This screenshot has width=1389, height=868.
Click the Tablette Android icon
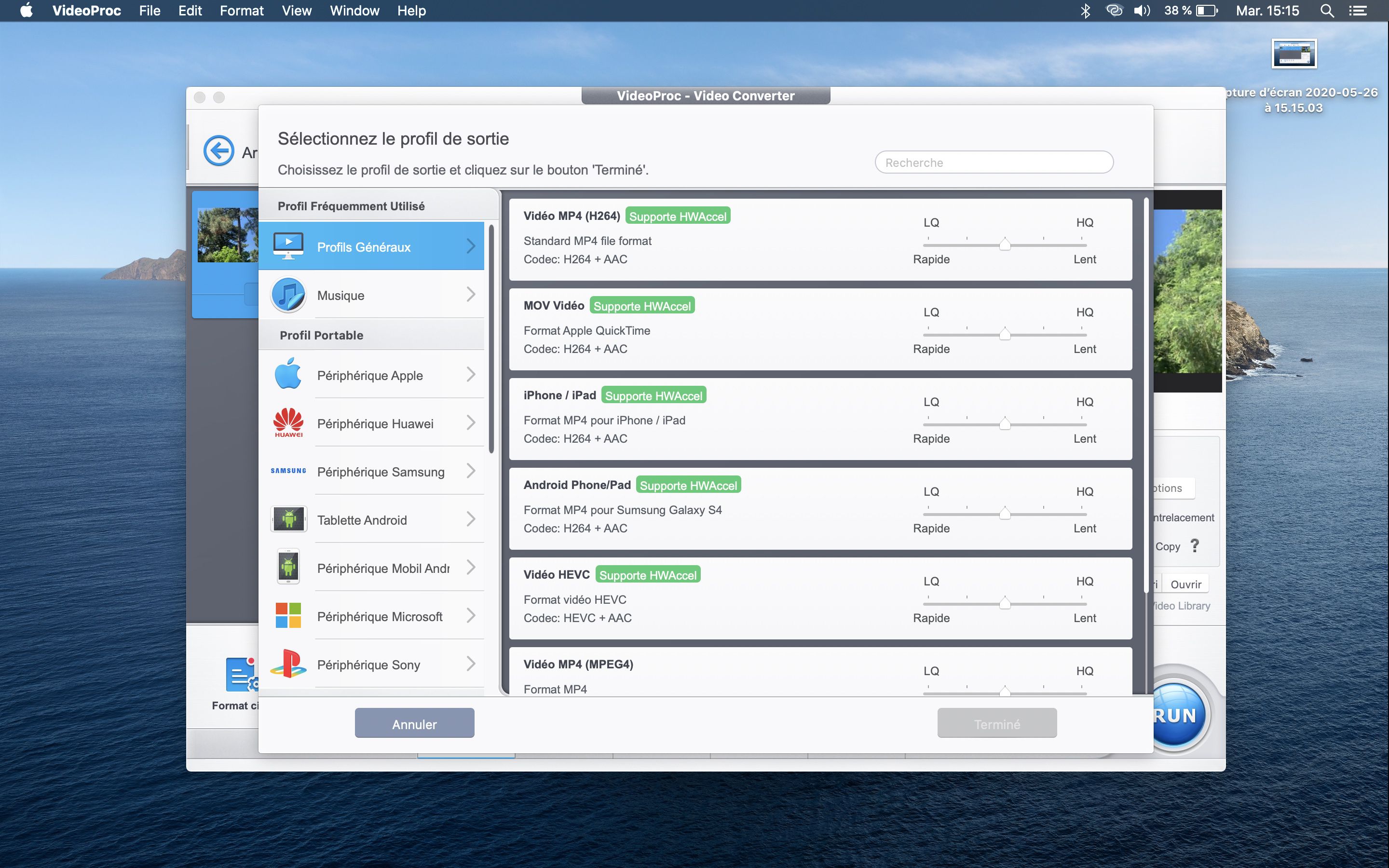(x=288, y=519)
